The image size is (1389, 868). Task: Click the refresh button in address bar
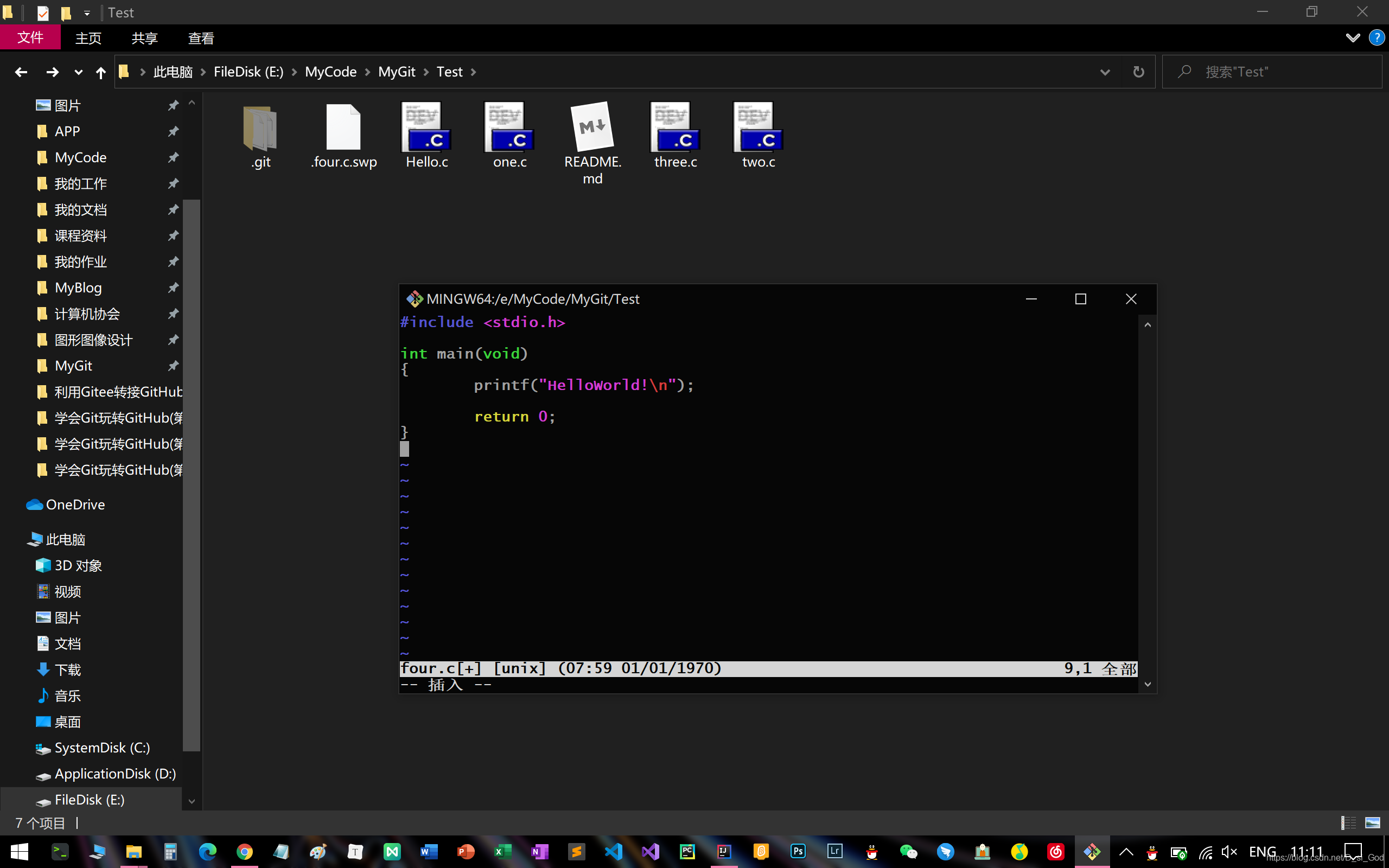(1139, 72)
